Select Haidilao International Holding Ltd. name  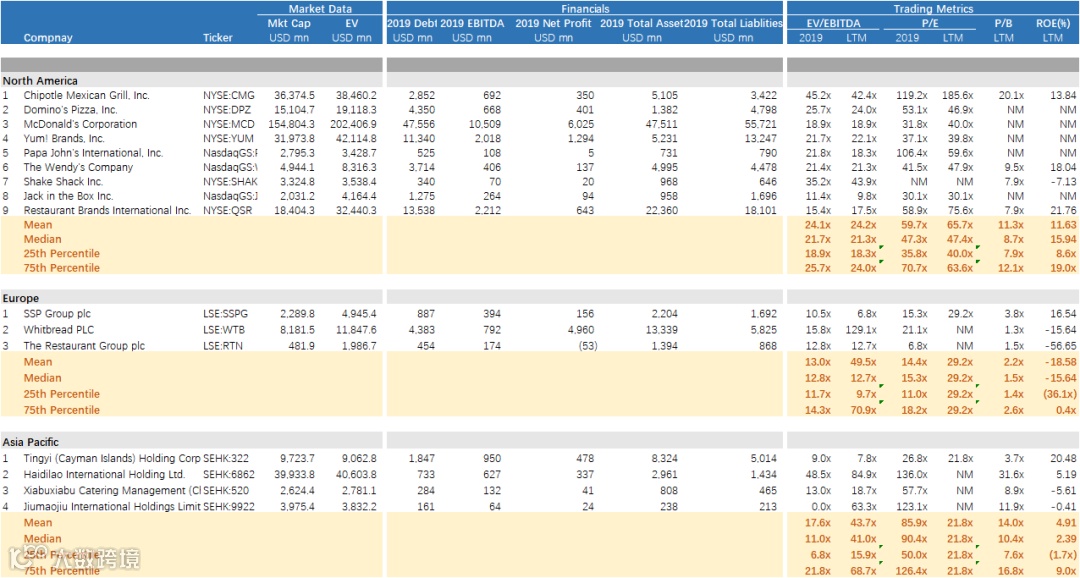[x=104, y=474]
